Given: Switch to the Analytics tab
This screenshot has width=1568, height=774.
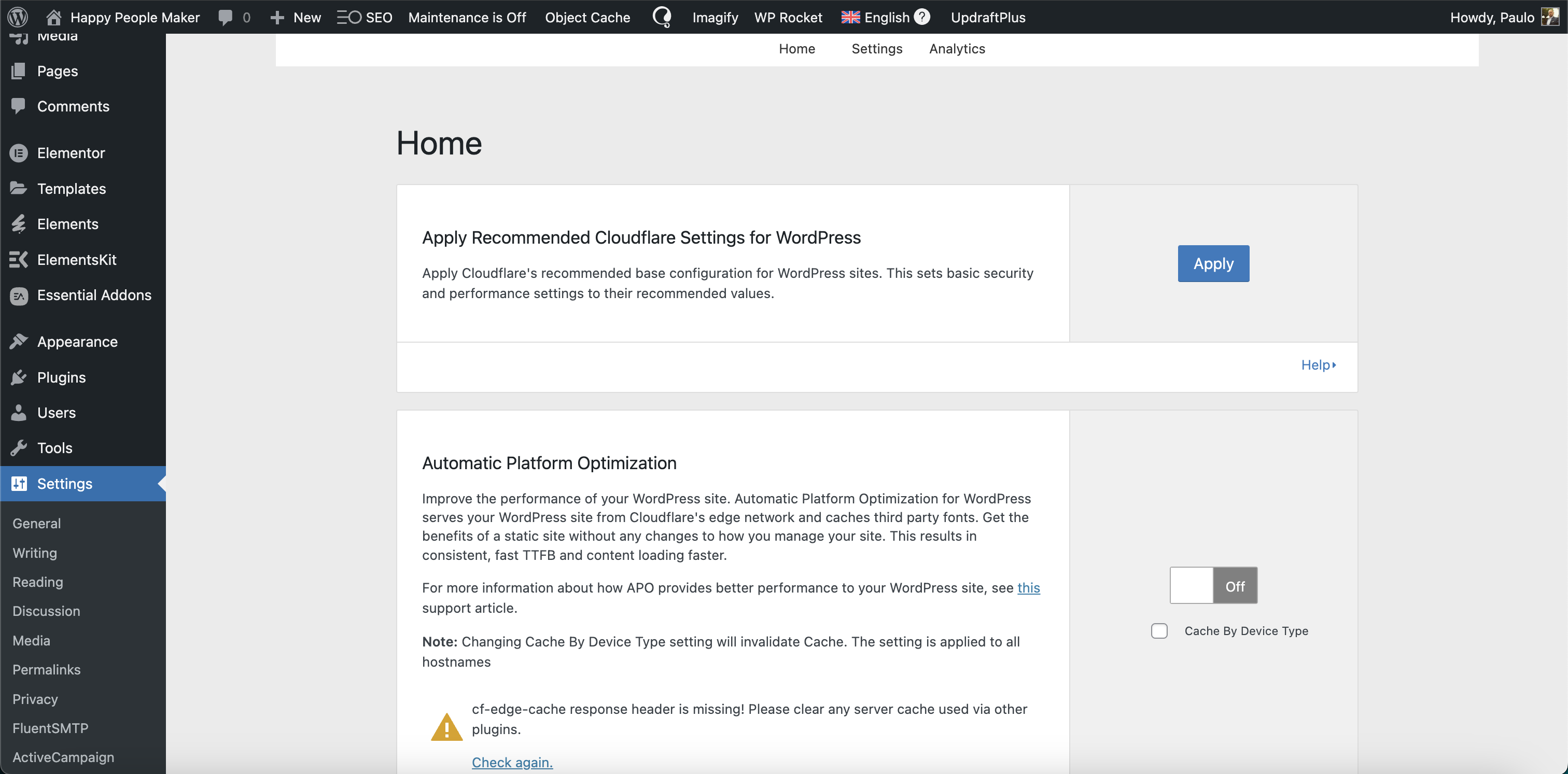Looking at the screenshot, I should 956,49.
